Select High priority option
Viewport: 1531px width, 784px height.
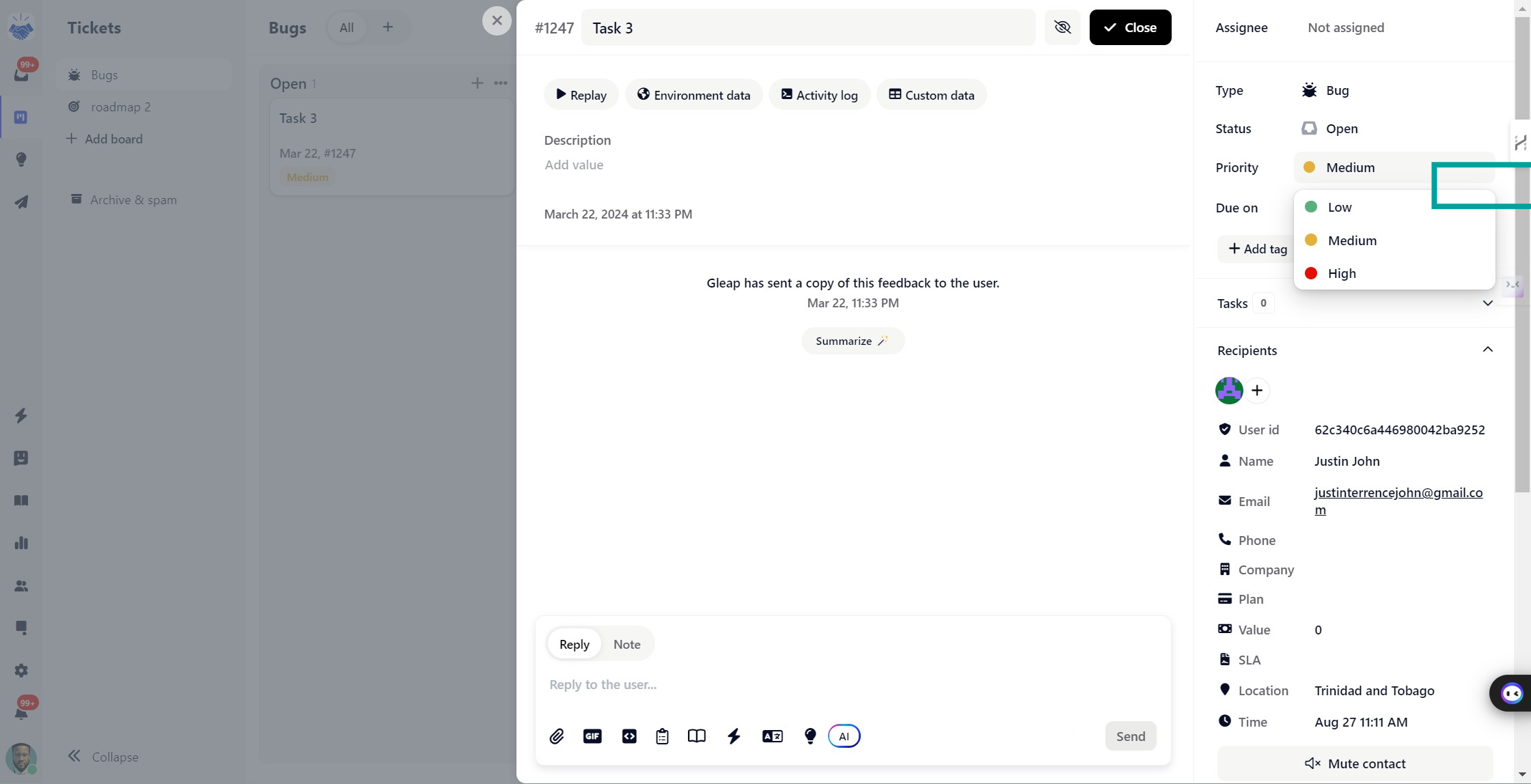click(x=1394, y=273)
